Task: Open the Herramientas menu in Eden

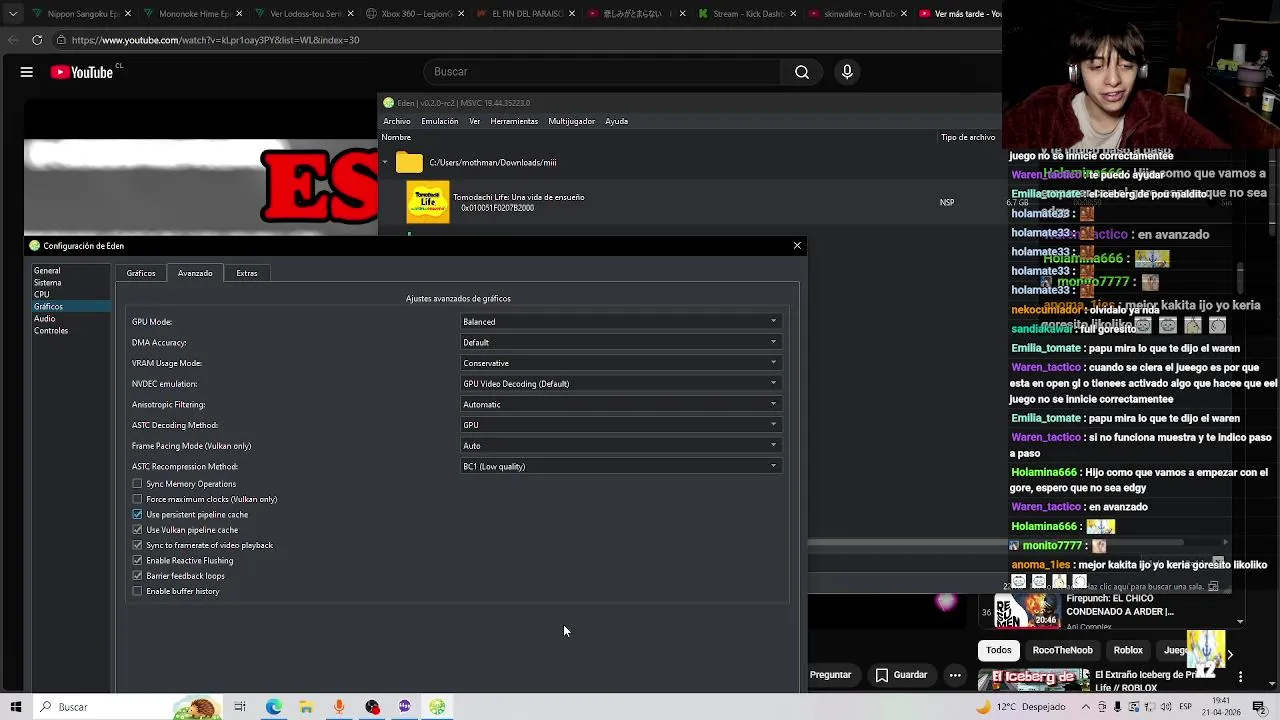Action: click(515, 121)
